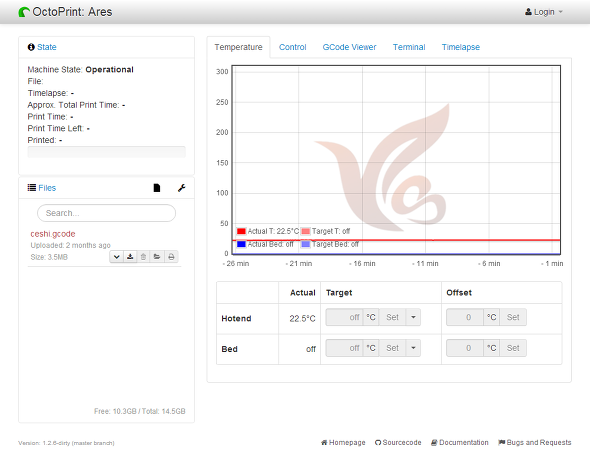Load ceshi.gcode with folder-open icon
The width and height of the screenshot is (590, 455).
157,257
